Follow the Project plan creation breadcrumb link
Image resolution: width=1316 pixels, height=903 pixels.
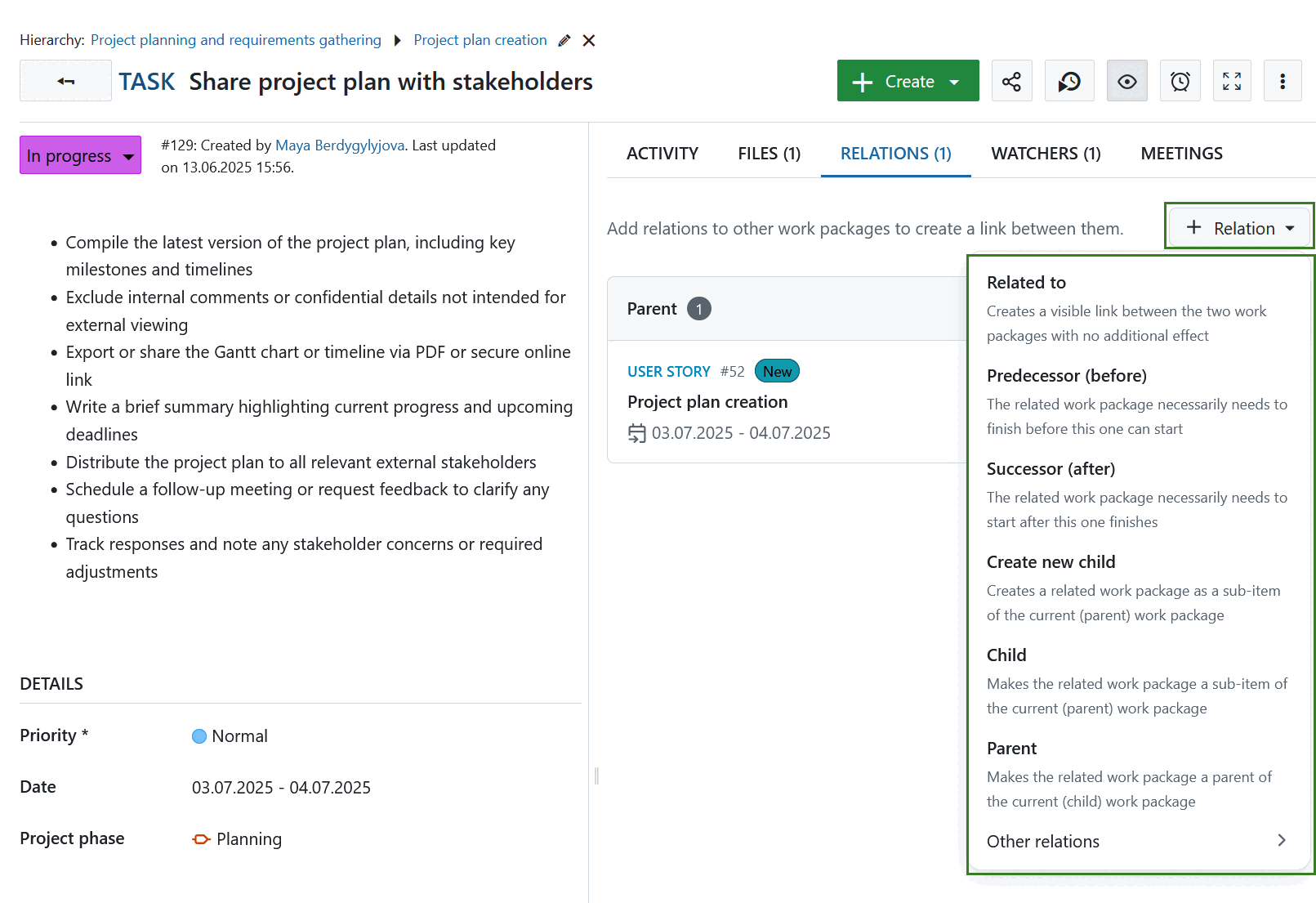click(480, 39)
